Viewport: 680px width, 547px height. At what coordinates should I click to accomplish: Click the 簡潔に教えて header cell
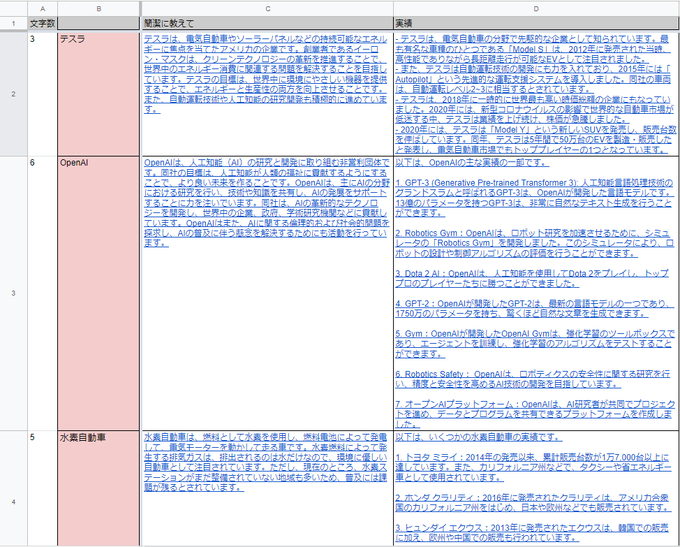click(268, 23)
